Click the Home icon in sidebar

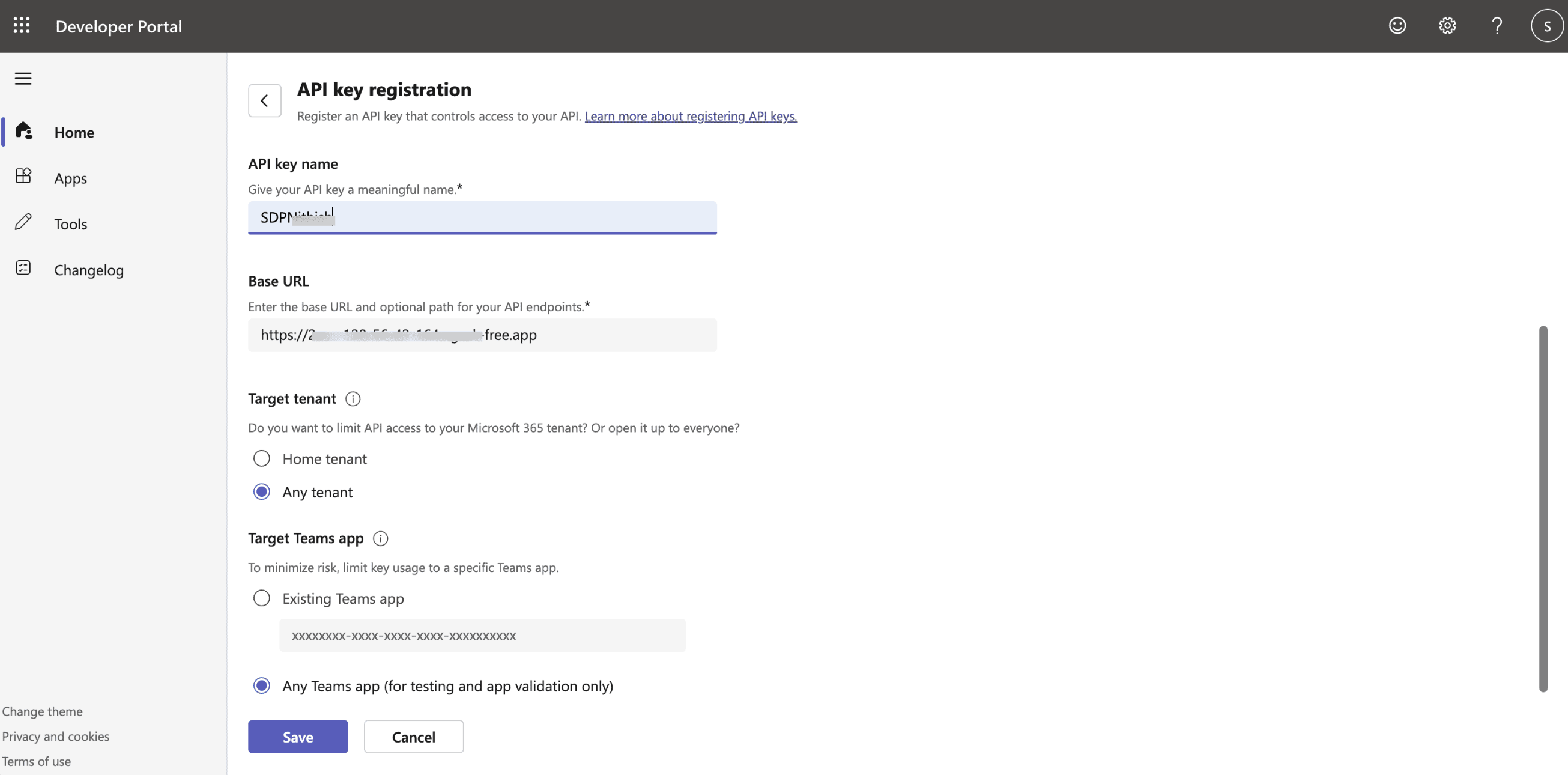[x=24, y=131]
